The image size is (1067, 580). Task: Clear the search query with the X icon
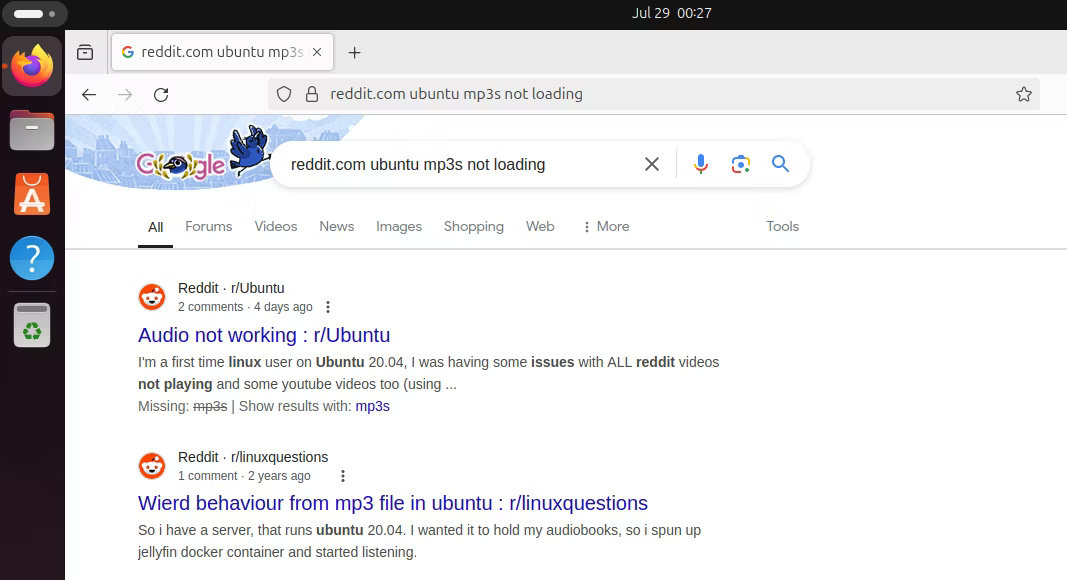tap(651, 163)
